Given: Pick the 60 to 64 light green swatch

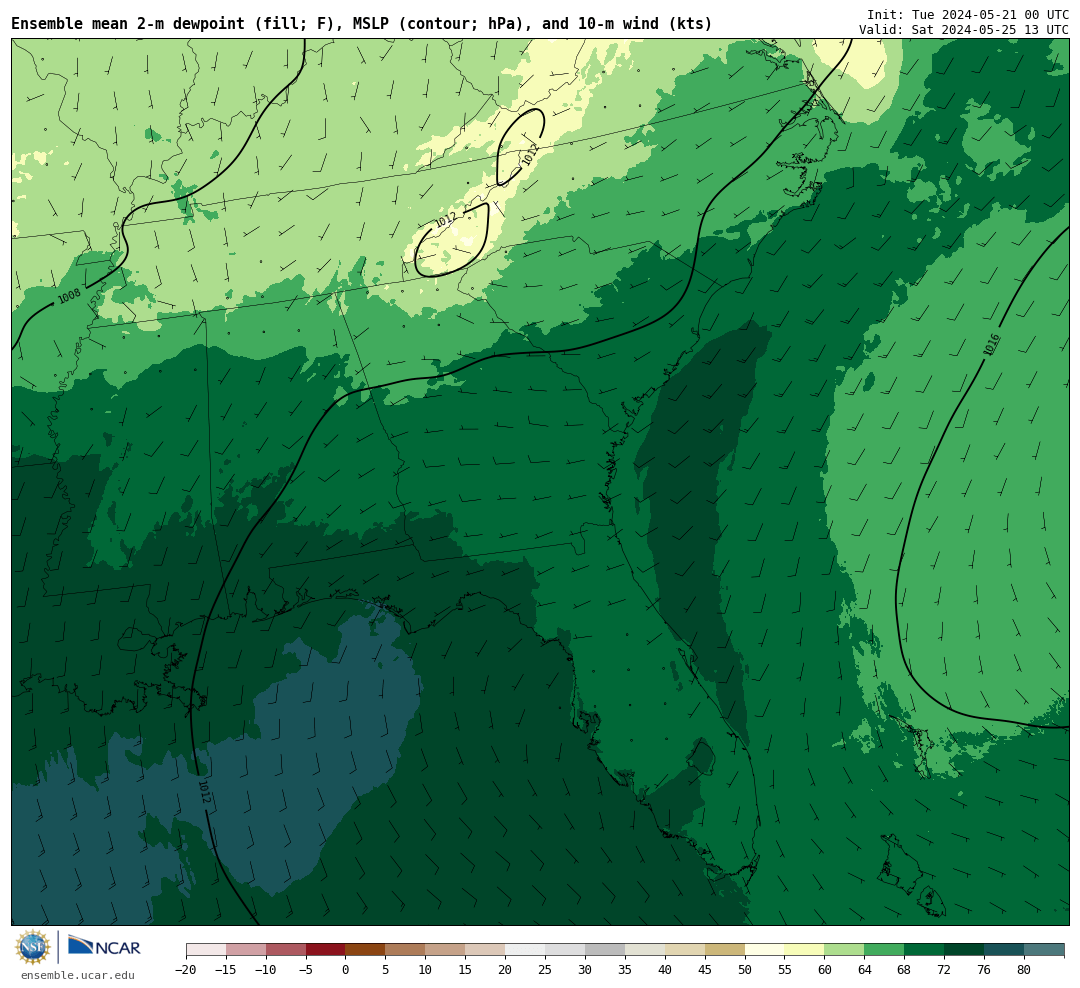Looking at the screenshot, I should (845, 950).
